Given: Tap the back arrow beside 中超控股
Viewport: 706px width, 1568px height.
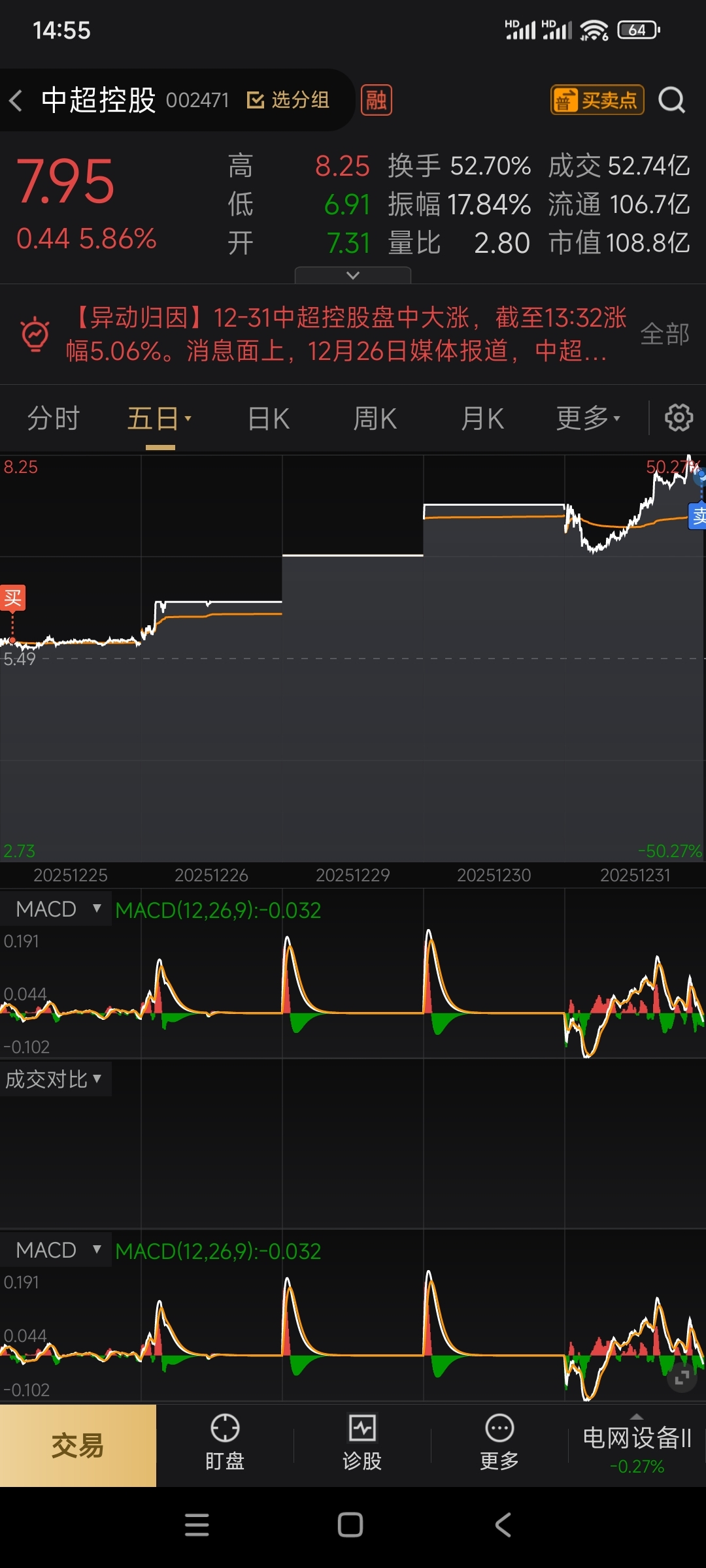Looking at the screenshot, I should 16,101.
